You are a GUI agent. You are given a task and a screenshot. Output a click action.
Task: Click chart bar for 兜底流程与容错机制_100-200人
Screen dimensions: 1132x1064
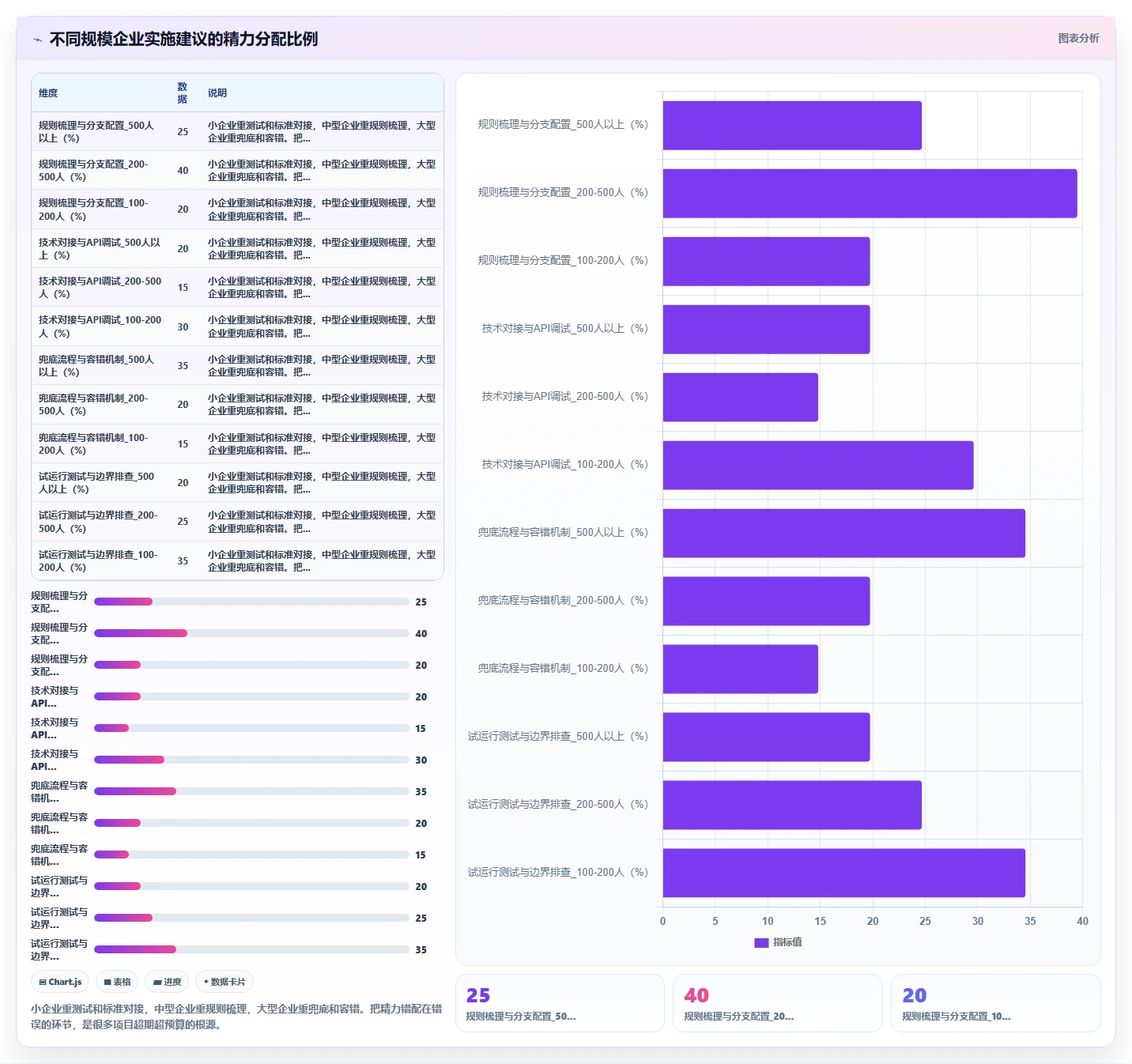pyautogui.click(x=740, y=669)
